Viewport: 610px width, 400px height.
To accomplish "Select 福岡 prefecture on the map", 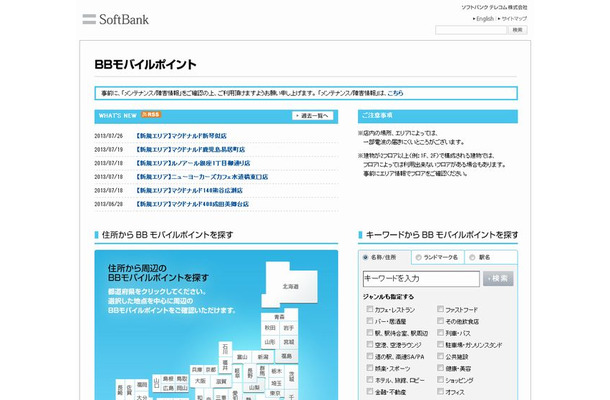I will (x=142, y=384).
